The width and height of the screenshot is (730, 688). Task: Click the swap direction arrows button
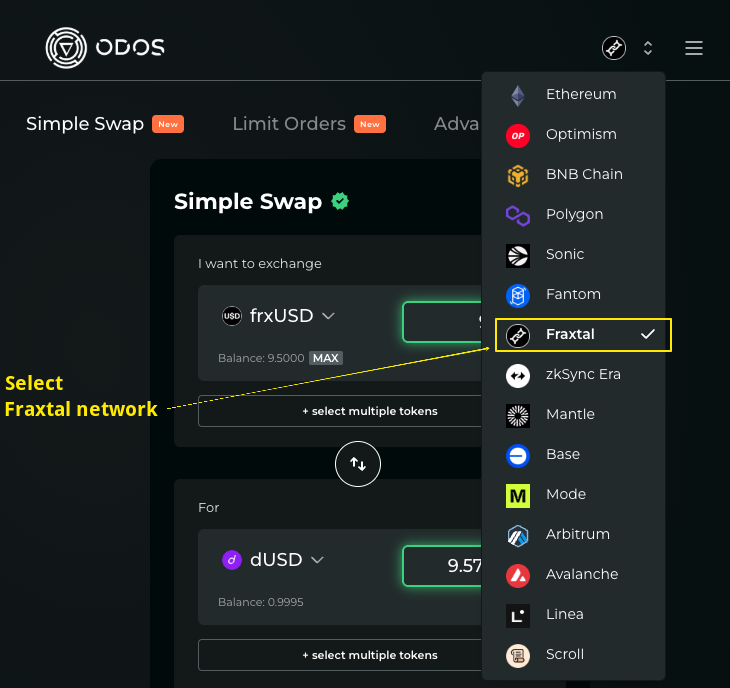pos(358,463)
